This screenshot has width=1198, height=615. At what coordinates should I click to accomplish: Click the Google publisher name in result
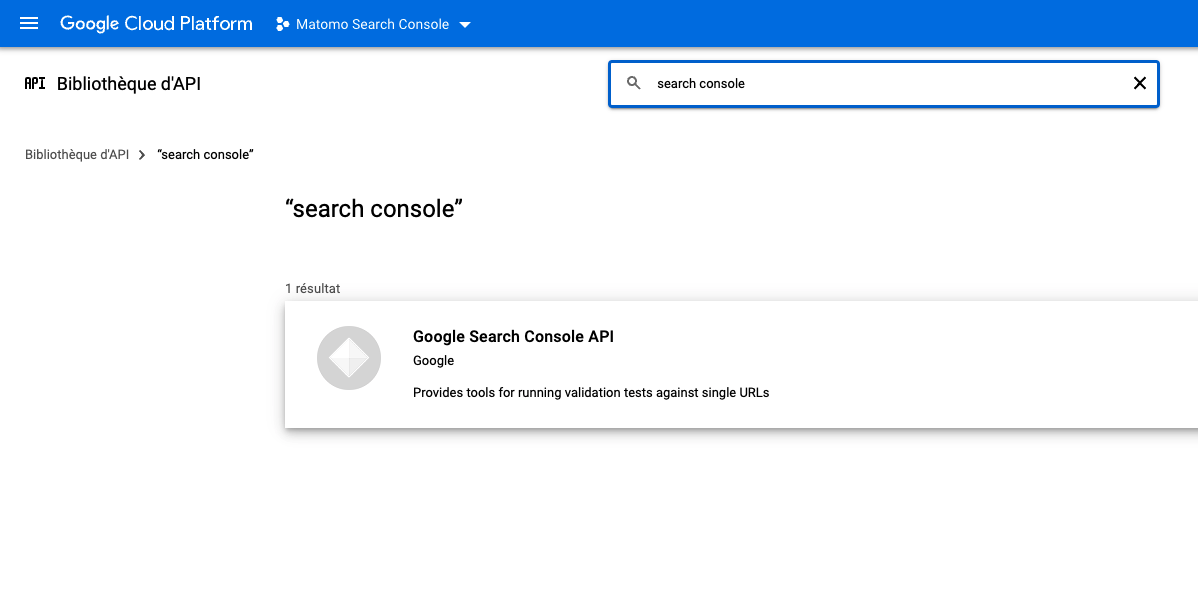point(433,361)
